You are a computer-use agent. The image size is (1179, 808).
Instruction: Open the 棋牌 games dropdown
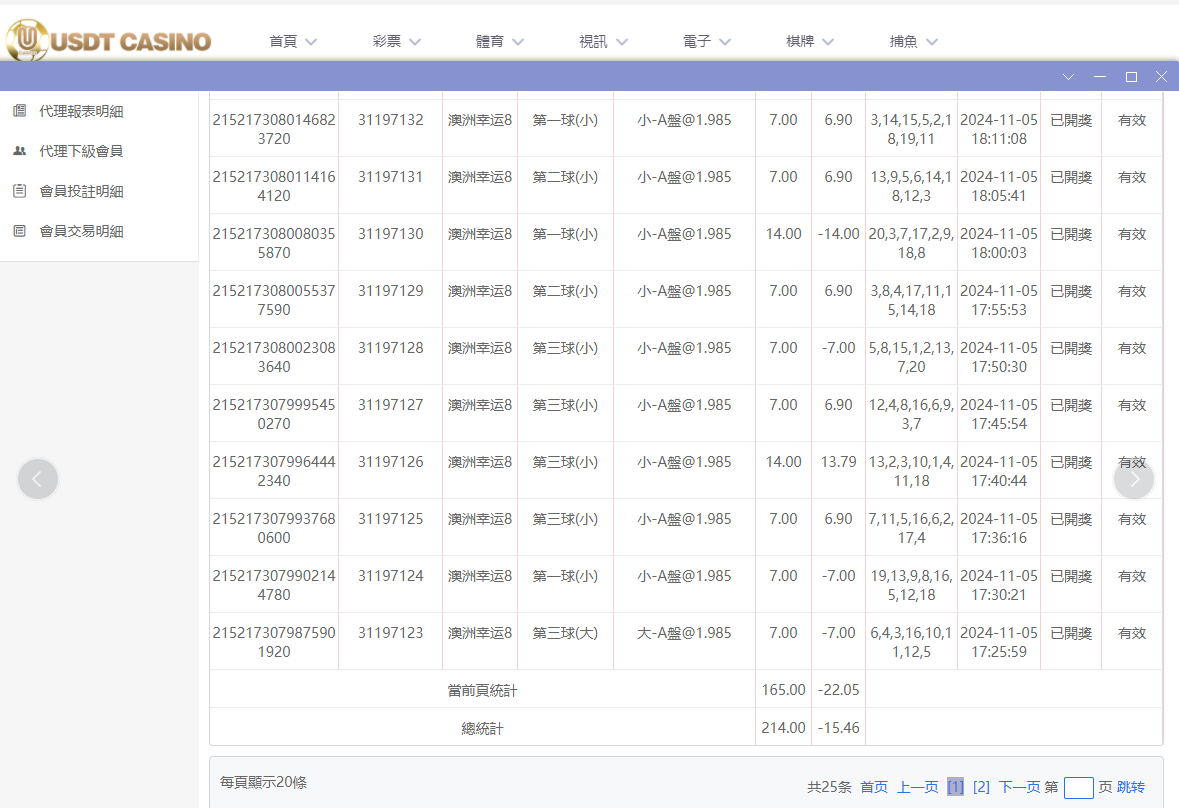[x=810, y=41]
